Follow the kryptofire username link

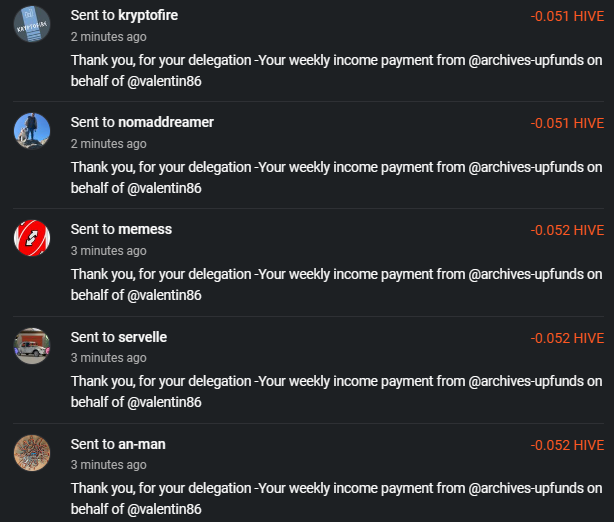148,16
